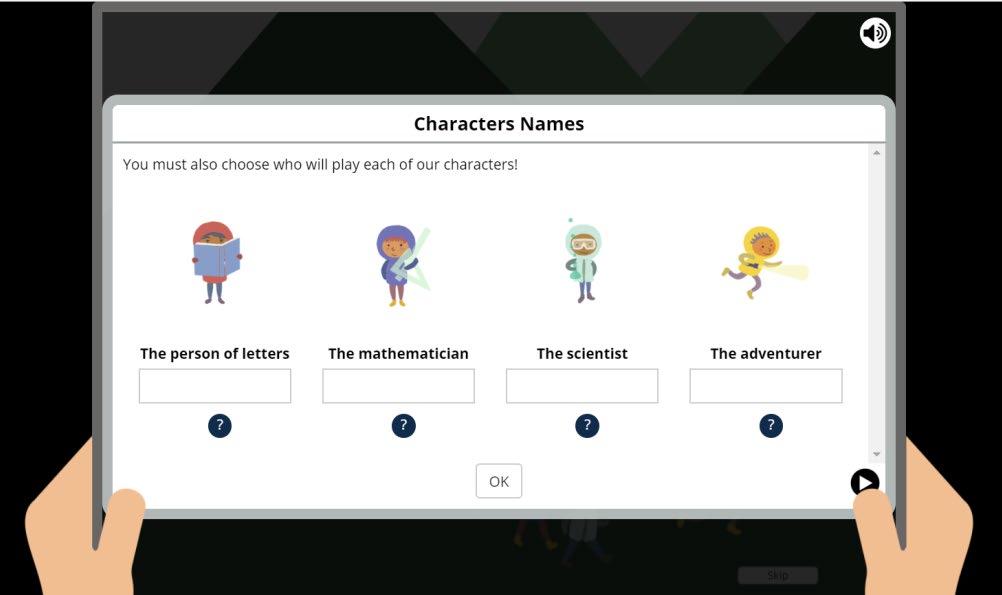This screenshot has height=595, width=1002.
Task: Select the goggled scientist character image
Action: click(583, 261)
